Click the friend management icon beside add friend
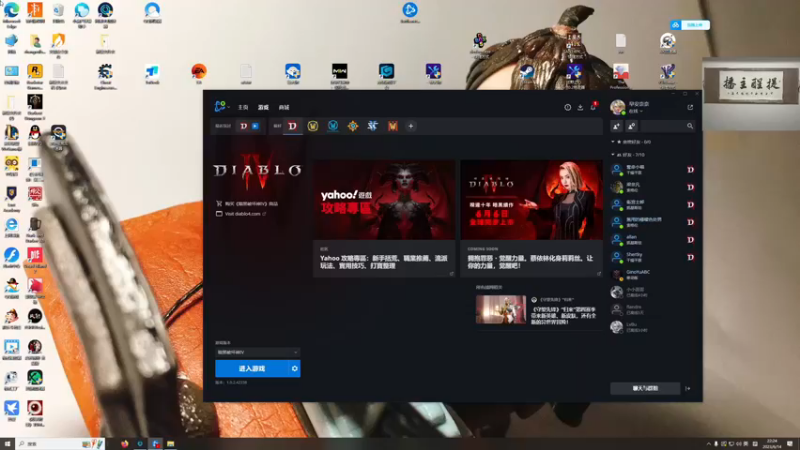This screenshot has height=450, width=800. 632,126
